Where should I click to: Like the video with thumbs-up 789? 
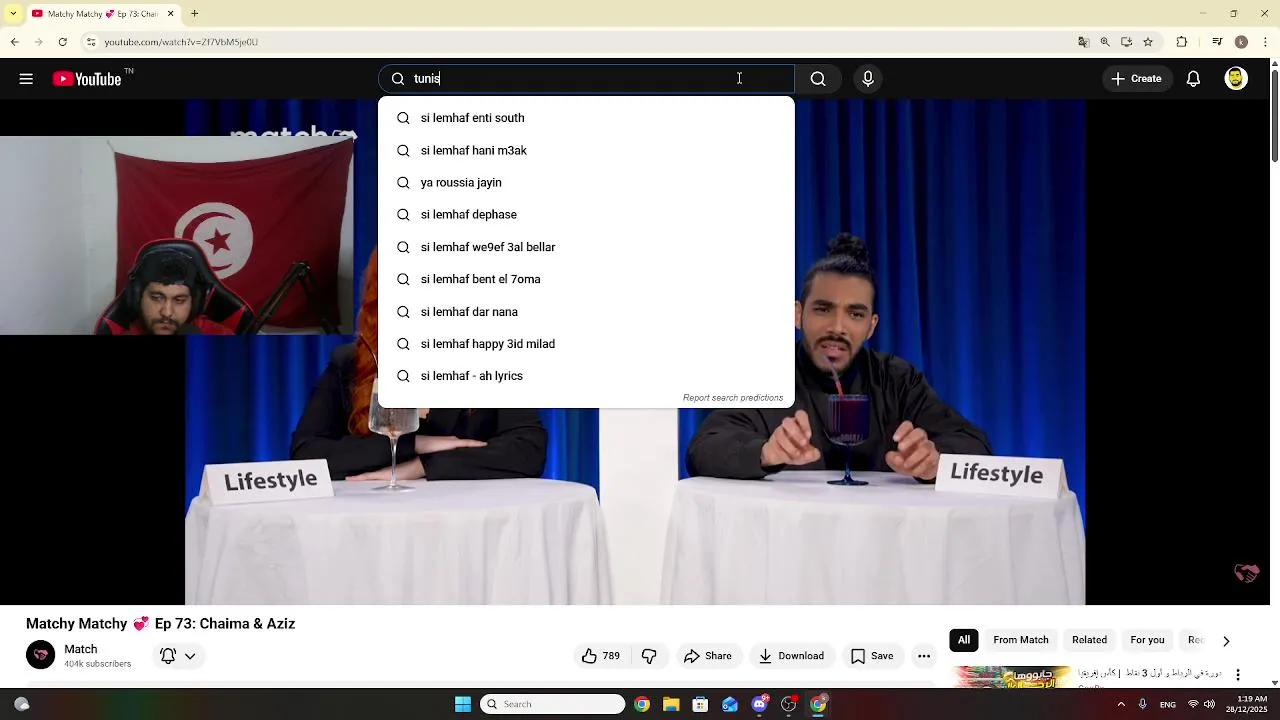(600, 656)
